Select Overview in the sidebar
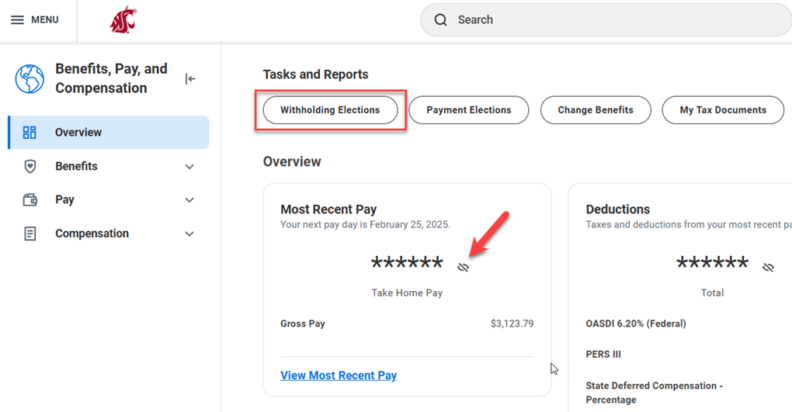This screenshot has height=412, width=792. coord(78,132)
